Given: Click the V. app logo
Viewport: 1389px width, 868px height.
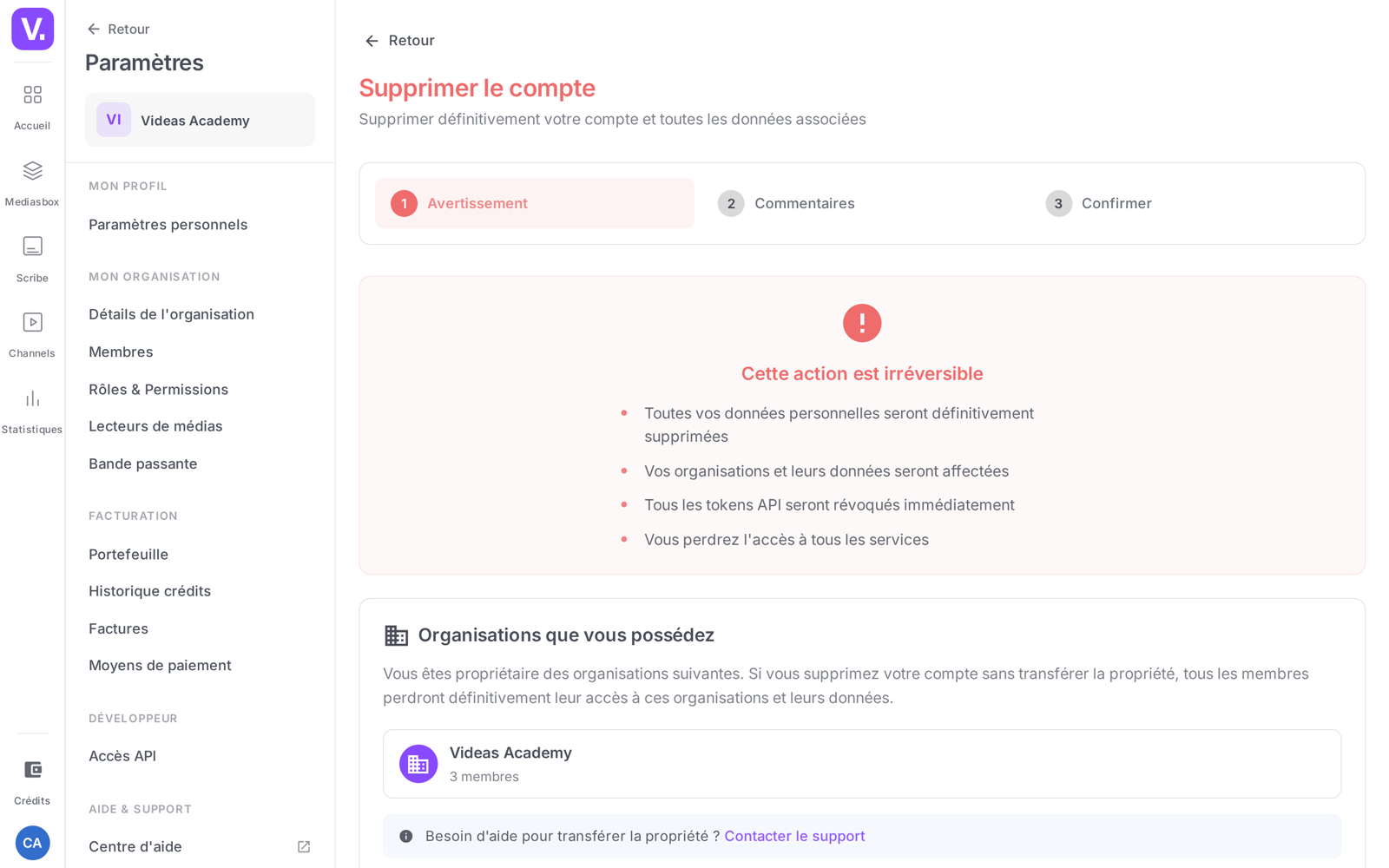Looking at the screenshot, I should pos(32,29).
